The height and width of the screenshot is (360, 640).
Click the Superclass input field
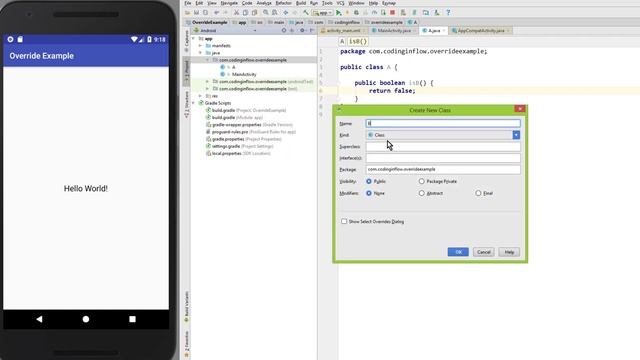click(x=443, y=147)
